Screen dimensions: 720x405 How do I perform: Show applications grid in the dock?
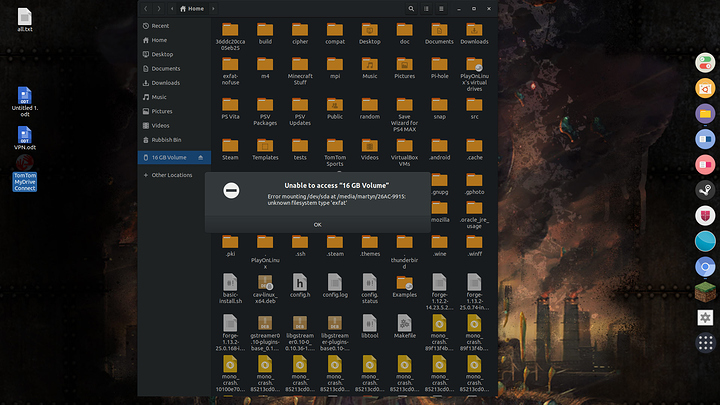(x=704, y=343)
